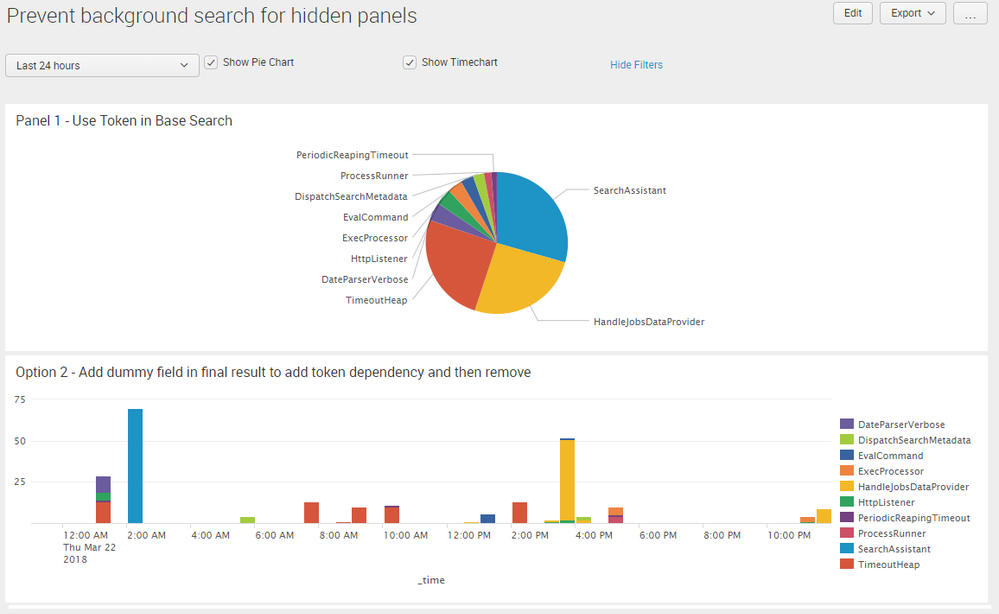This screenshot has width=999, height=614.
Task: Click the TimeoutHeap pie chart label
Action: click(377, 300)
